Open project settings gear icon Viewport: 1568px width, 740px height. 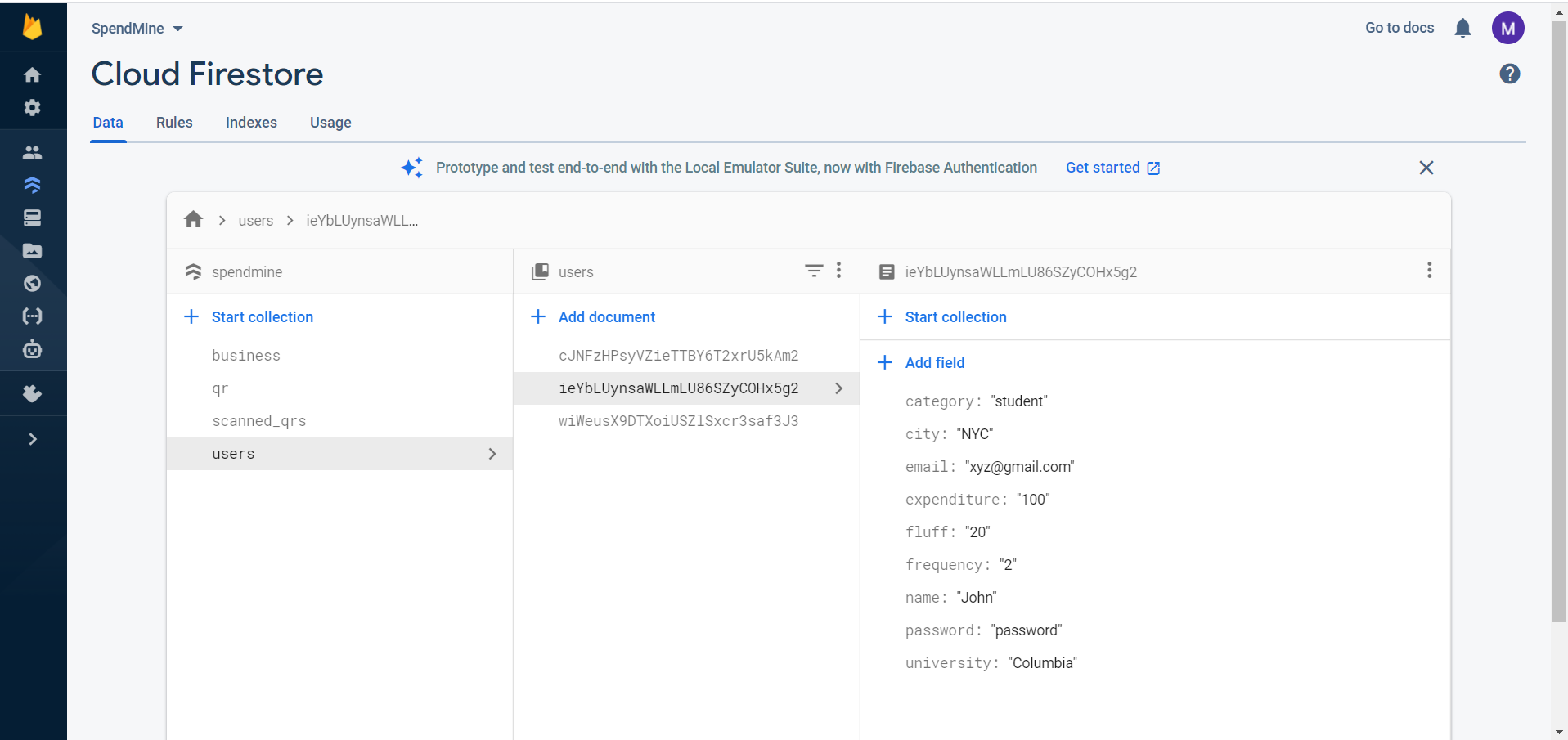coord(32,108)
